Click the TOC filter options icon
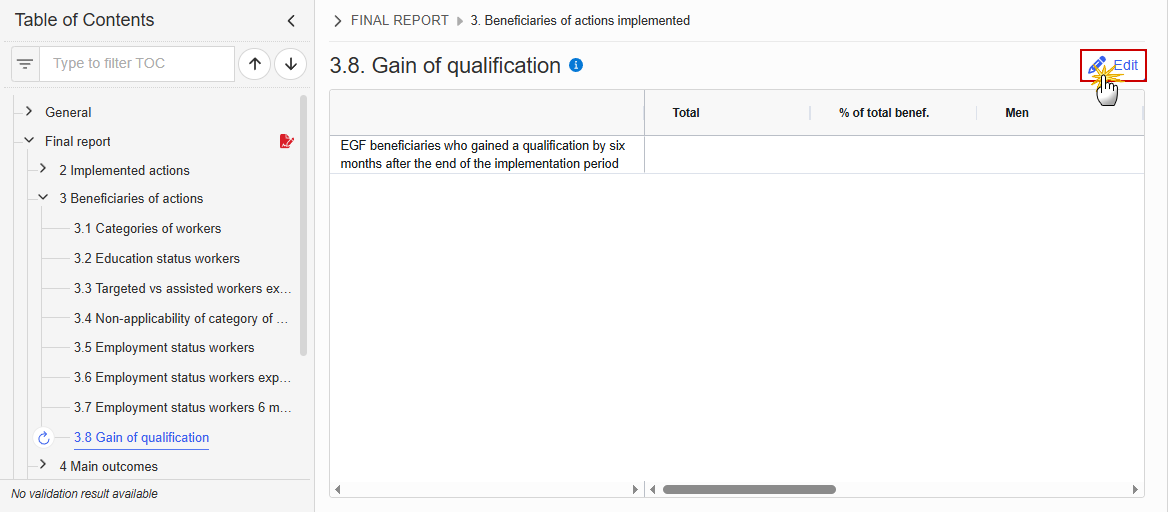The width and height of the screenshot is (1168, 512). [25, 64]
